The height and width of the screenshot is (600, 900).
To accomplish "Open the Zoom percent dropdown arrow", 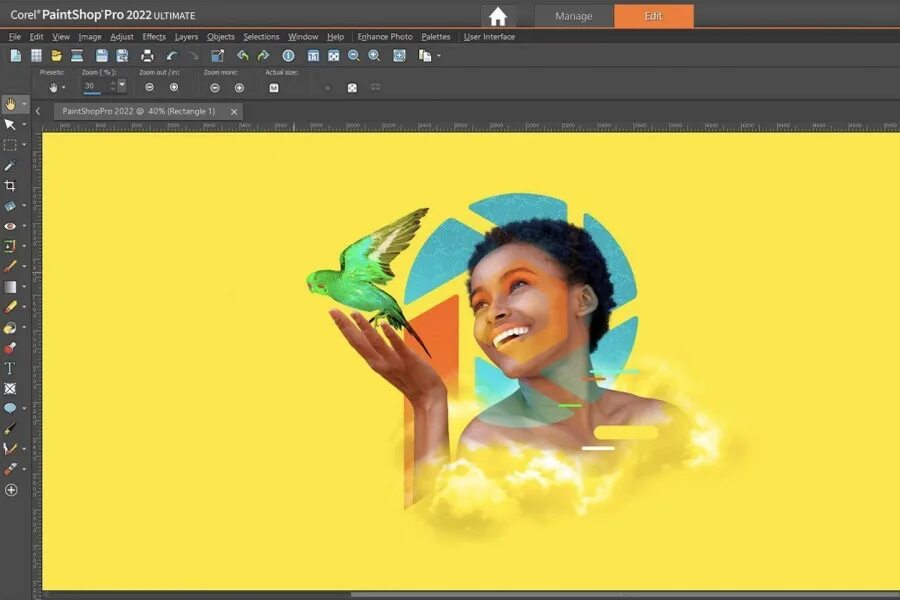I will click(122, 84).
